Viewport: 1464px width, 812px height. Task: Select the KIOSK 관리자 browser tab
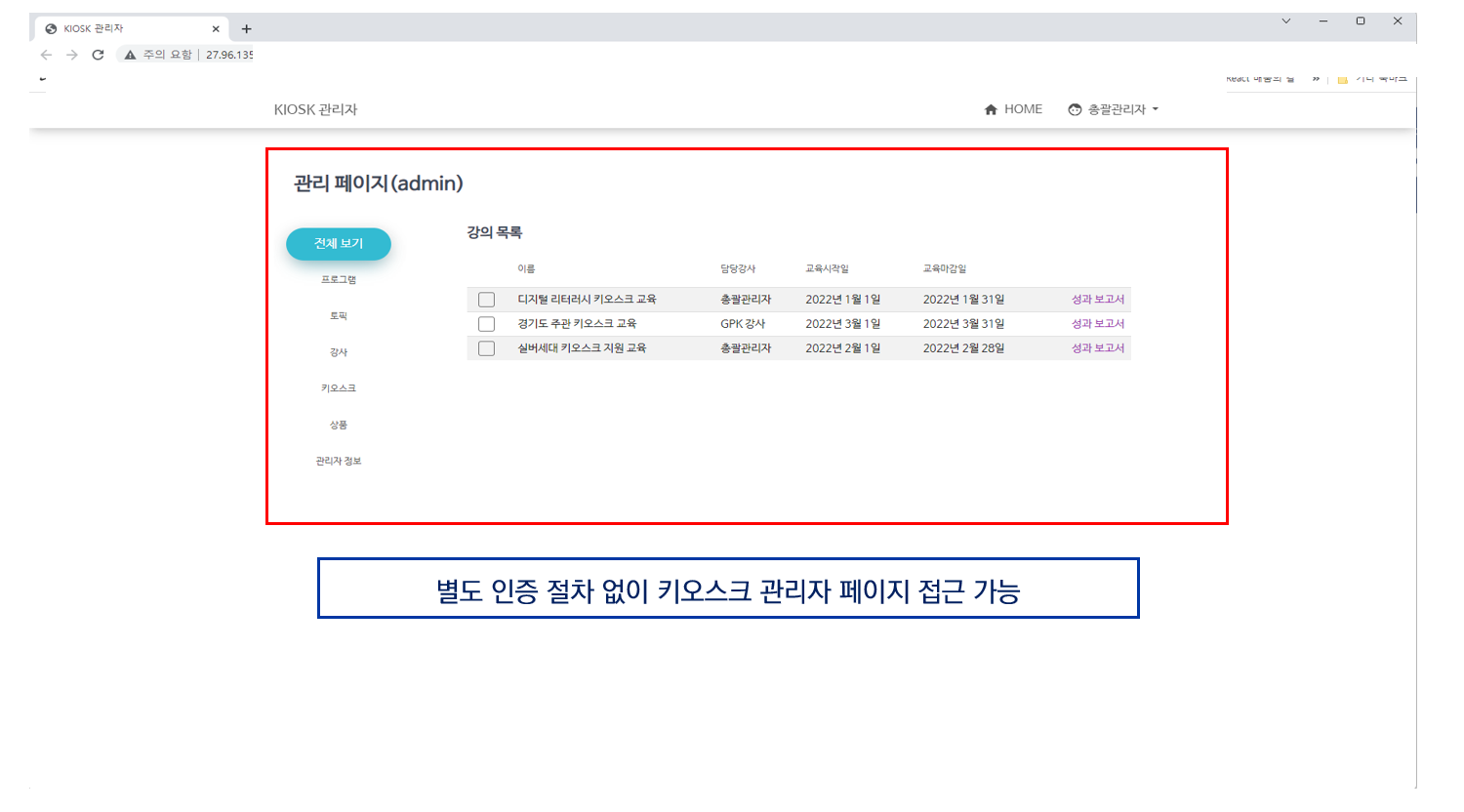pos(132,28)
